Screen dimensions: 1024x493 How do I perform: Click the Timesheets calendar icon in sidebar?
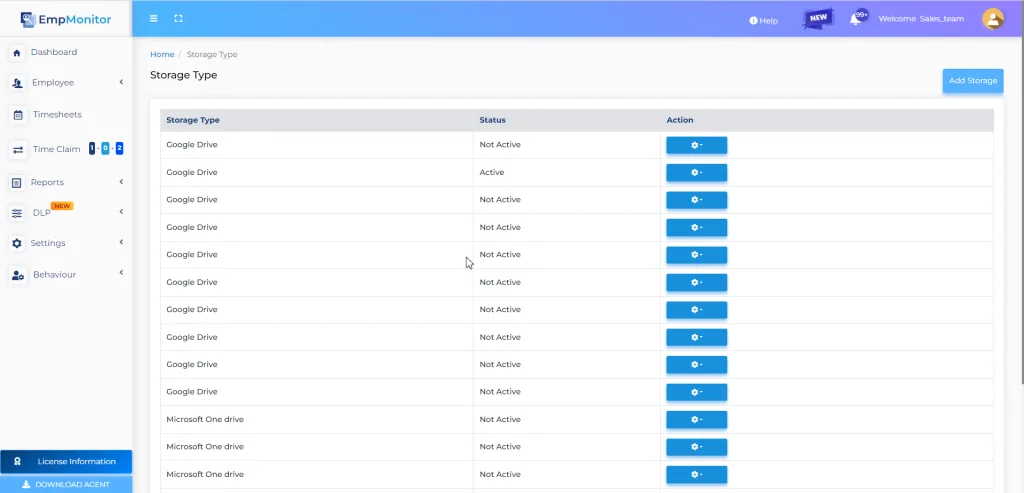[x=17, y=115]
